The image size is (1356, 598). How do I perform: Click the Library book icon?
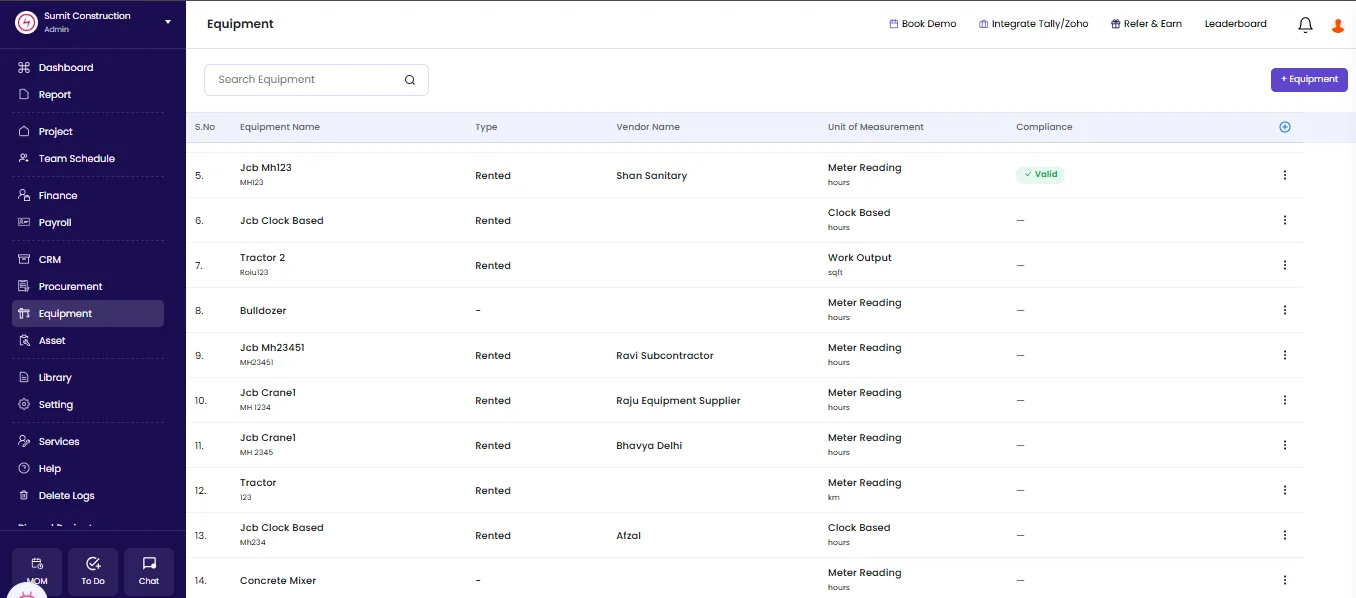click(24, 378)
